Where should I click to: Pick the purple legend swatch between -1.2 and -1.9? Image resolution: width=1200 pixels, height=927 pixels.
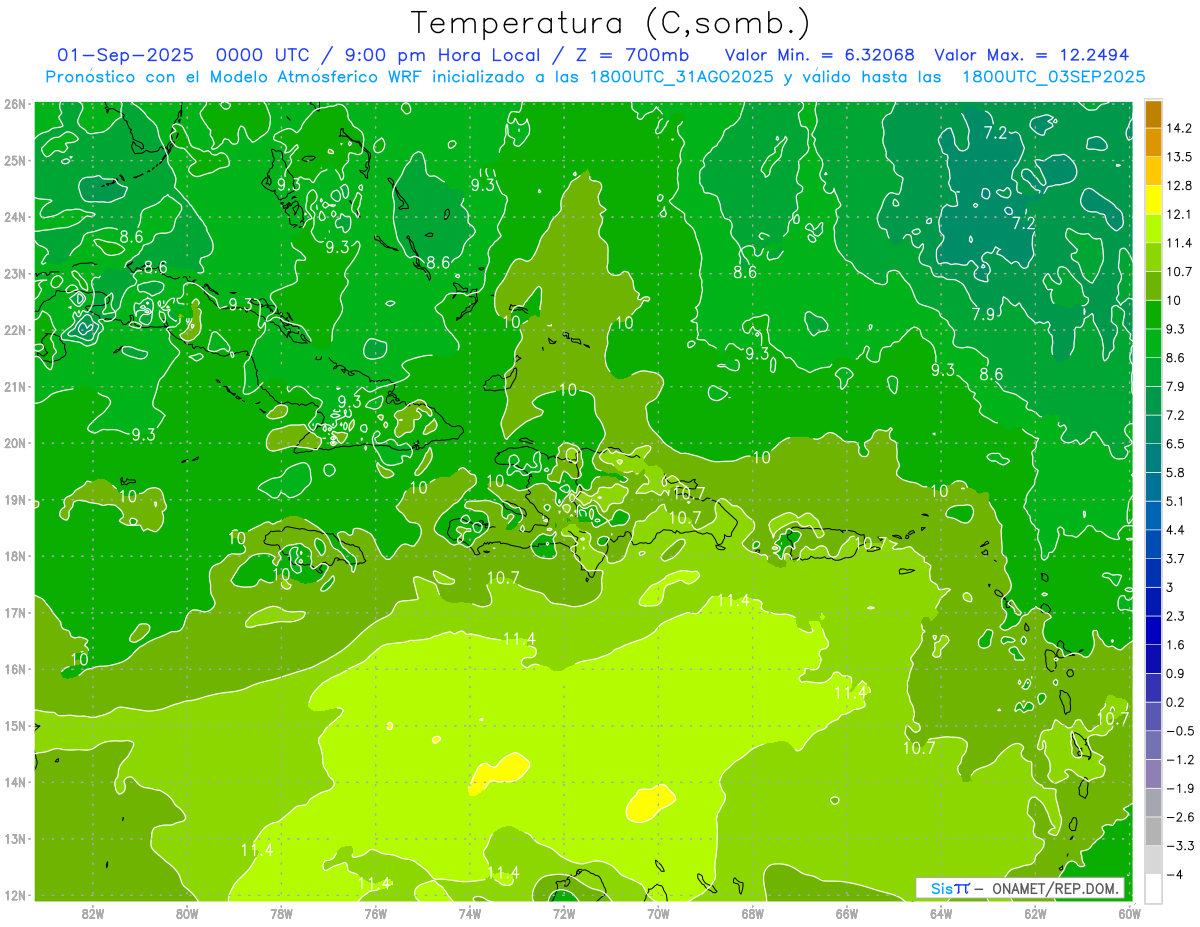[x=1153, y=774]
